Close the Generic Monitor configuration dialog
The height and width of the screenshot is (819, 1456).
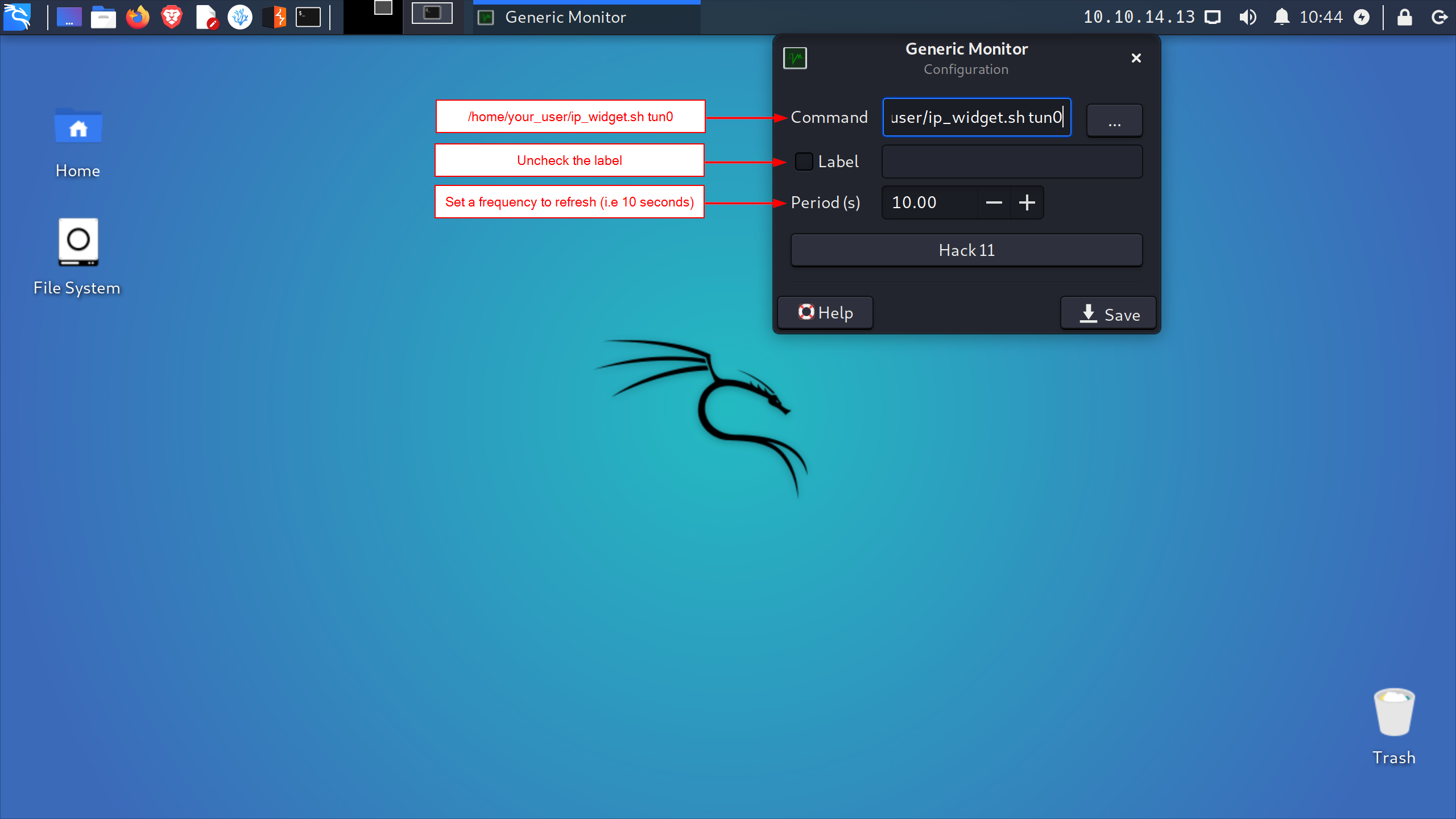coord(1136,58)
